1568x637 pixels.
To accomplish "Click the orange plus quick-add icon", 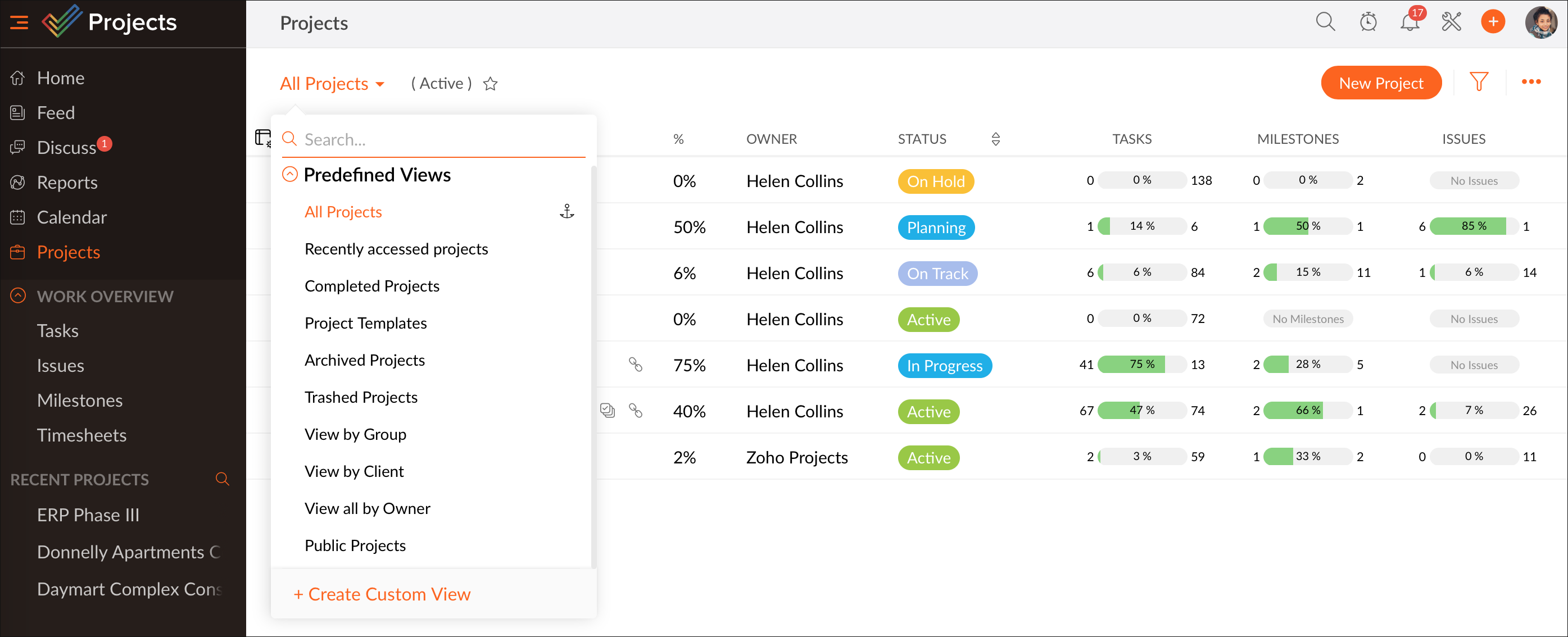I will (1493, 22).
